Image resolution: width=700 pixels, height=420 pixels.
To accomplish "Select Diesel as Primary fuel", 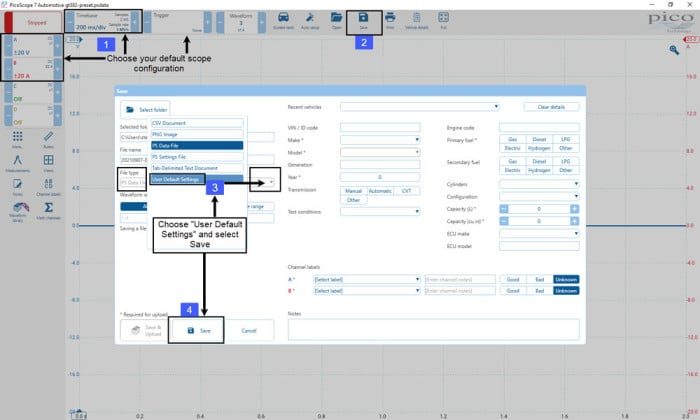I will 539,139.
